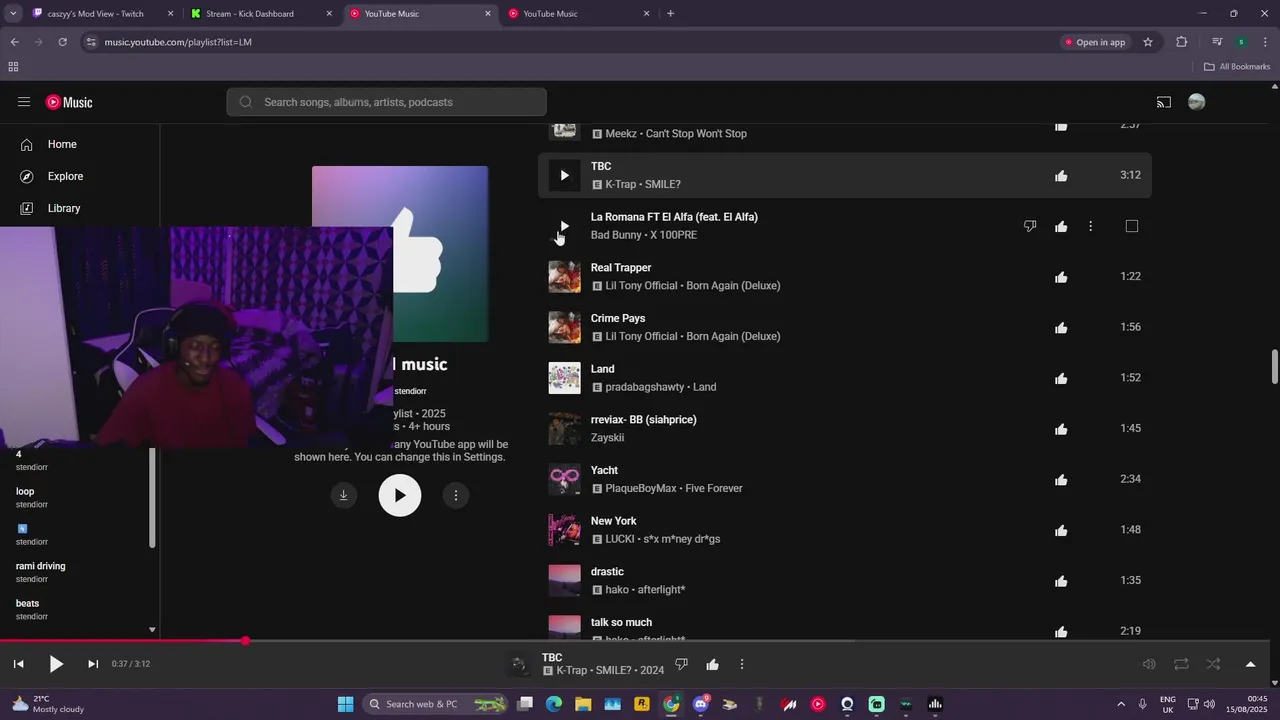Unlike TBC in the song list
The width and height of the screenshot is (1280, 720).
[x=1061, y=176]
